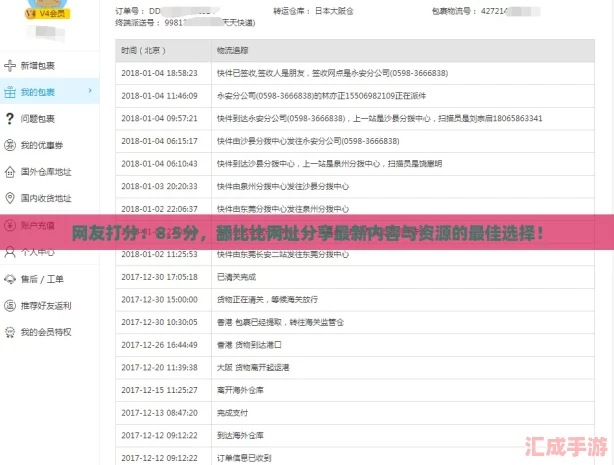Screen dimensions: 614x465
Task: Click timestamp 2017-12-30 10:30:05
Action: [159, 322]
